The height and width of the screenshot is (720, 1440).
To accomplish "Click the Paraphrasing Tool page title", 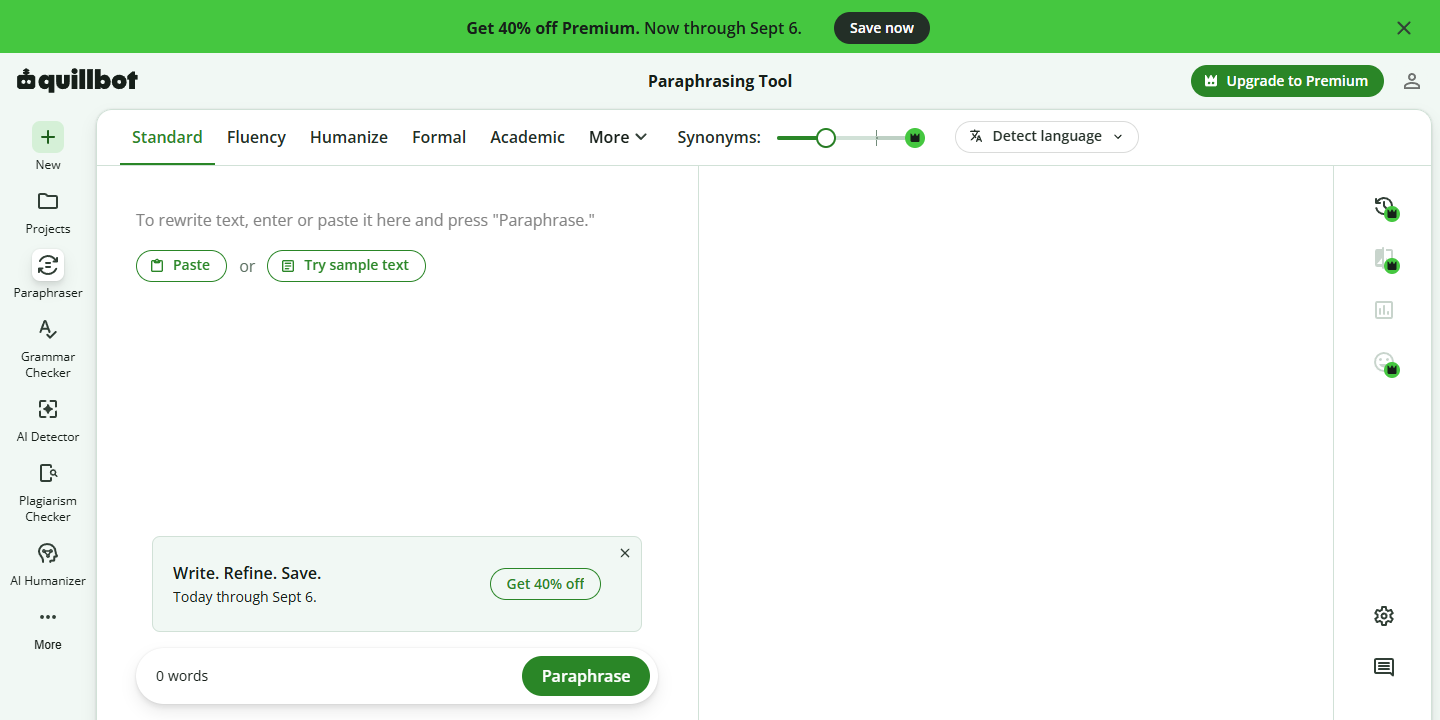I will [x=720, y=81].
